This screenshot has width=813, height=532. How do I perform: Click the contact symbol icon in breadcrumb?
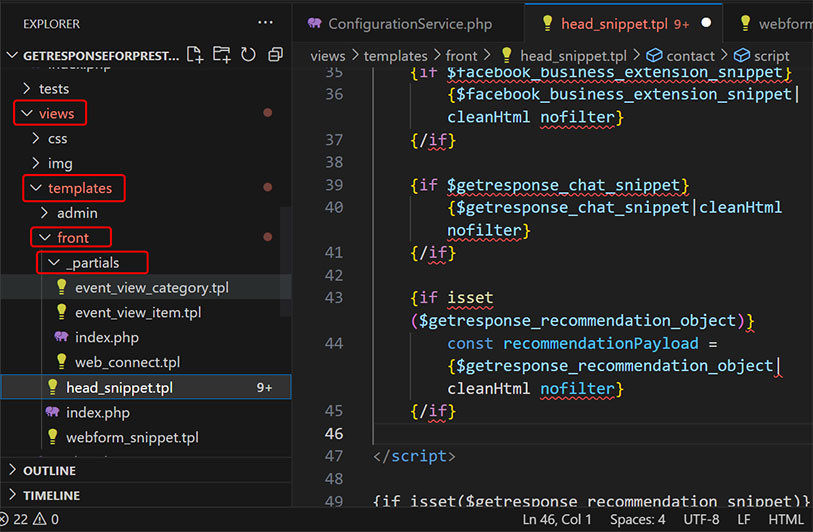[x=654, y=55]
